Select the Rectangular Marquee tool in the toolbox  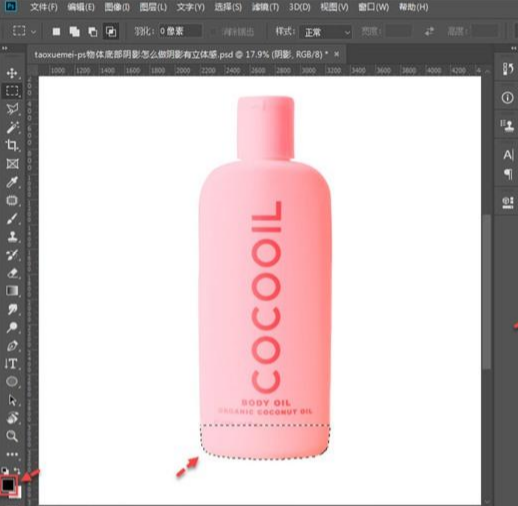12,91
